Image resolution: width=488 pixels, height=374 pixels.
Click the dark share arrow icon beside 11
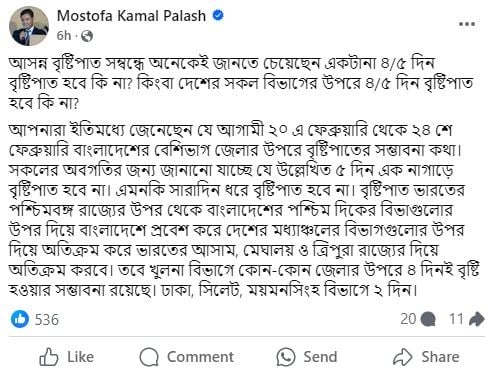[477, 319]
